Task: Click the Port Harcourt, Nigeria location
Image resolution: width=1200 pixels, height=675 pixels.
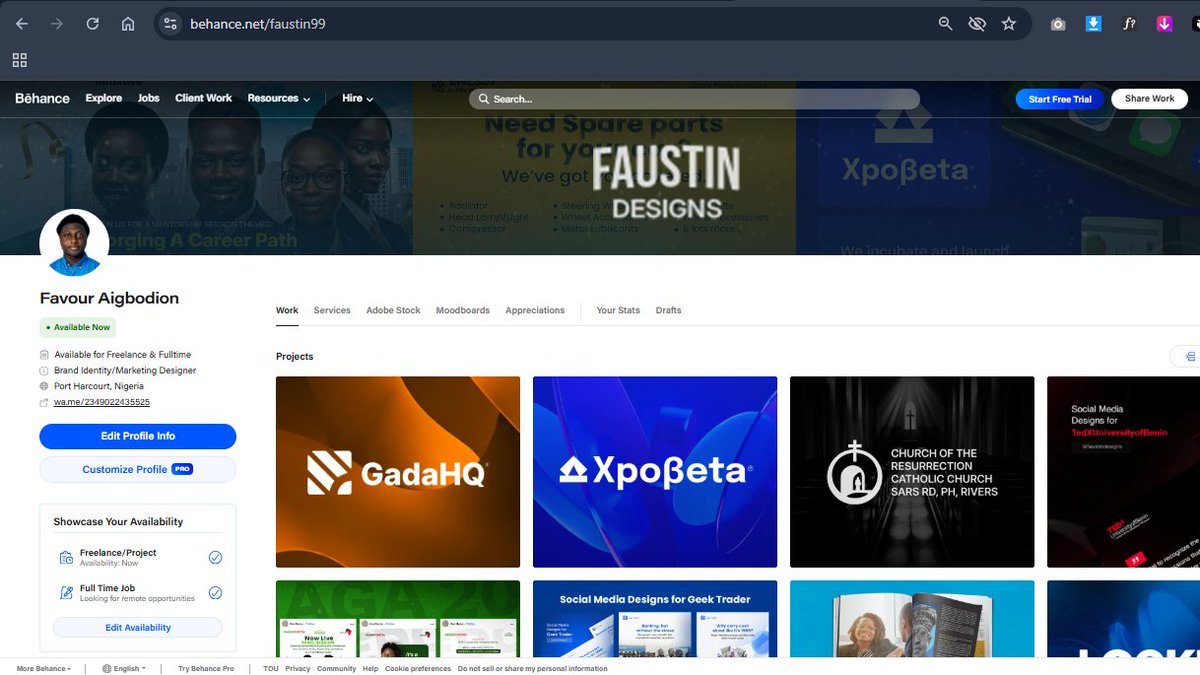Action: pyautogui.click(x=99, y=386)
